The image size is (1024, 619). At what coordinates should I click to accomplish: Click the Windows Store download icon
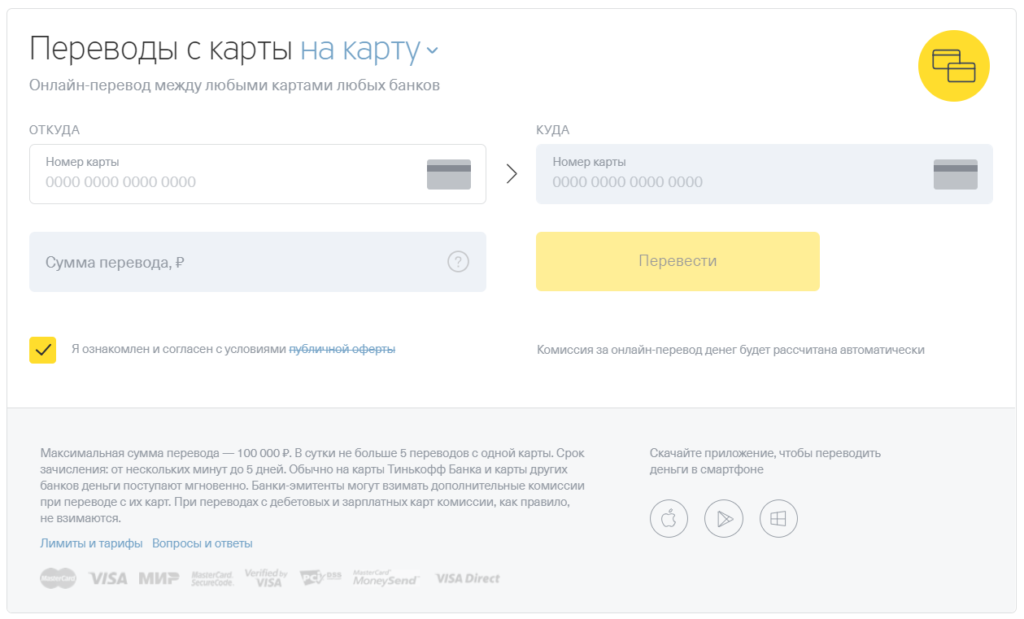(778, 518)
